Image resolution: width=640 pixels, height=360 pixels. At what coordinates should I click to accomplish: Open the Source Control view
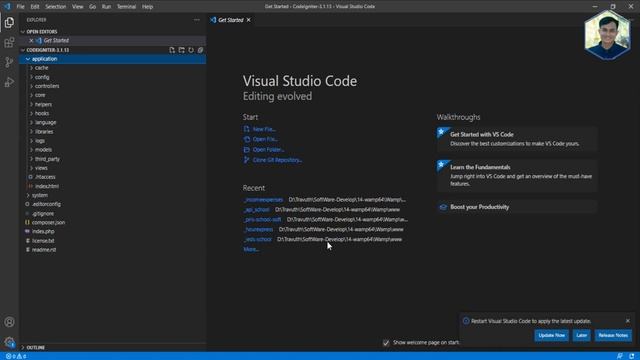9,62
